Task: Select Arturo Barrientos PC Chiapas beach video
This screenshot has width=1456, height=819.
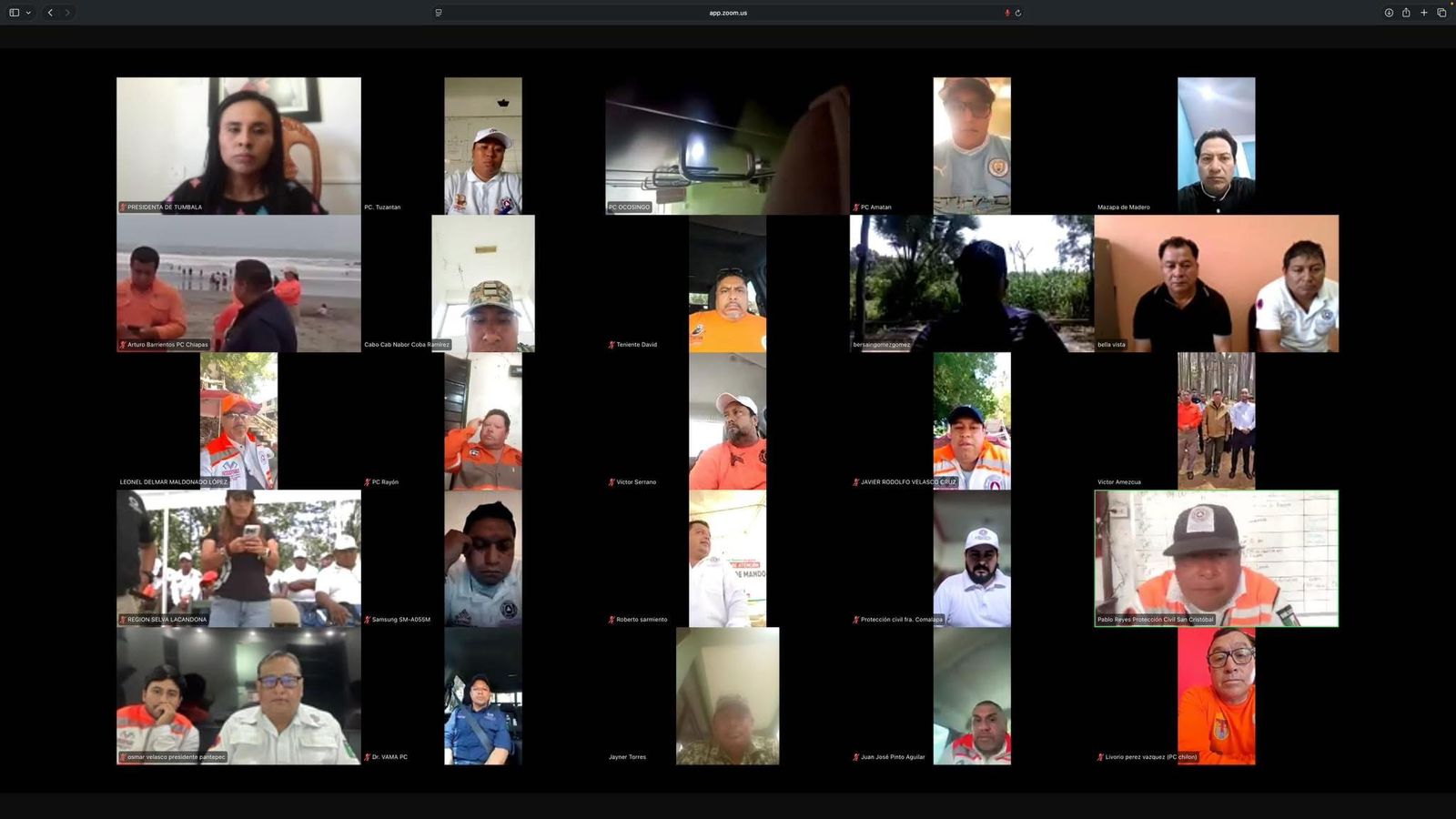Action: click(x=238, y=283)
